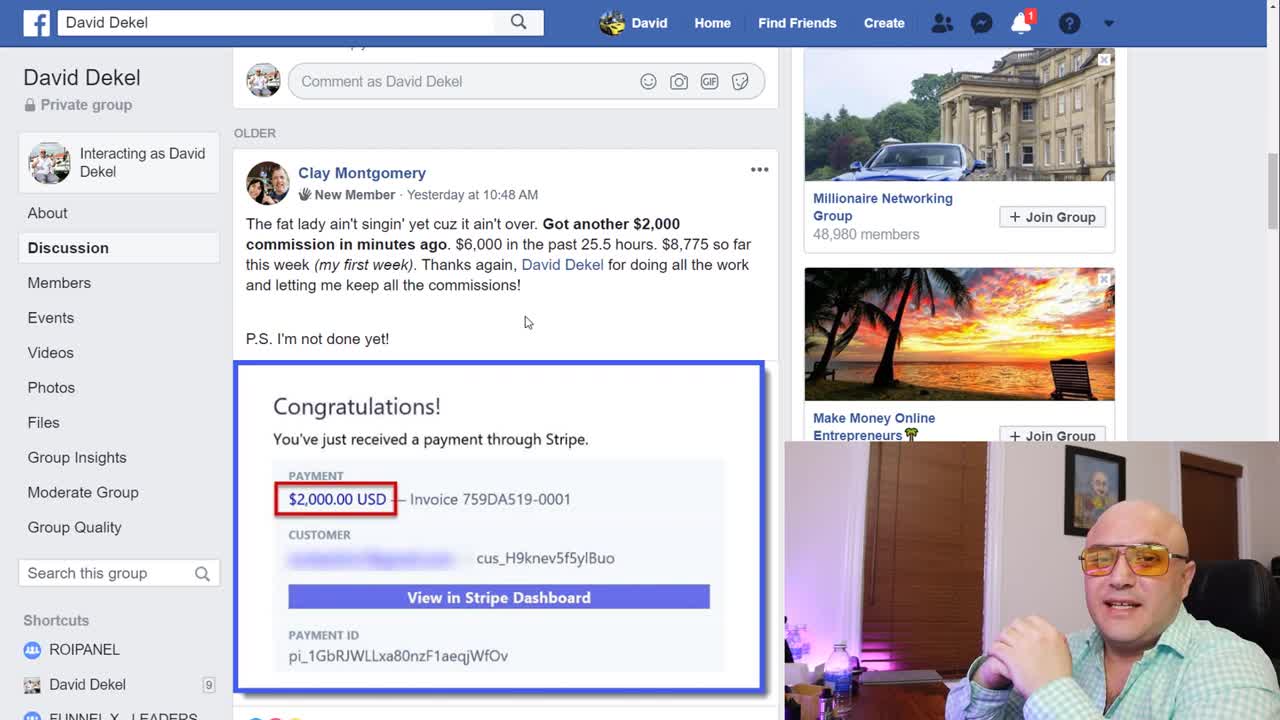Image resolution: width=1280 pixels, height=720 pixels.
Task: Open Group Insights in the sidebar
Action: (77, 458)
